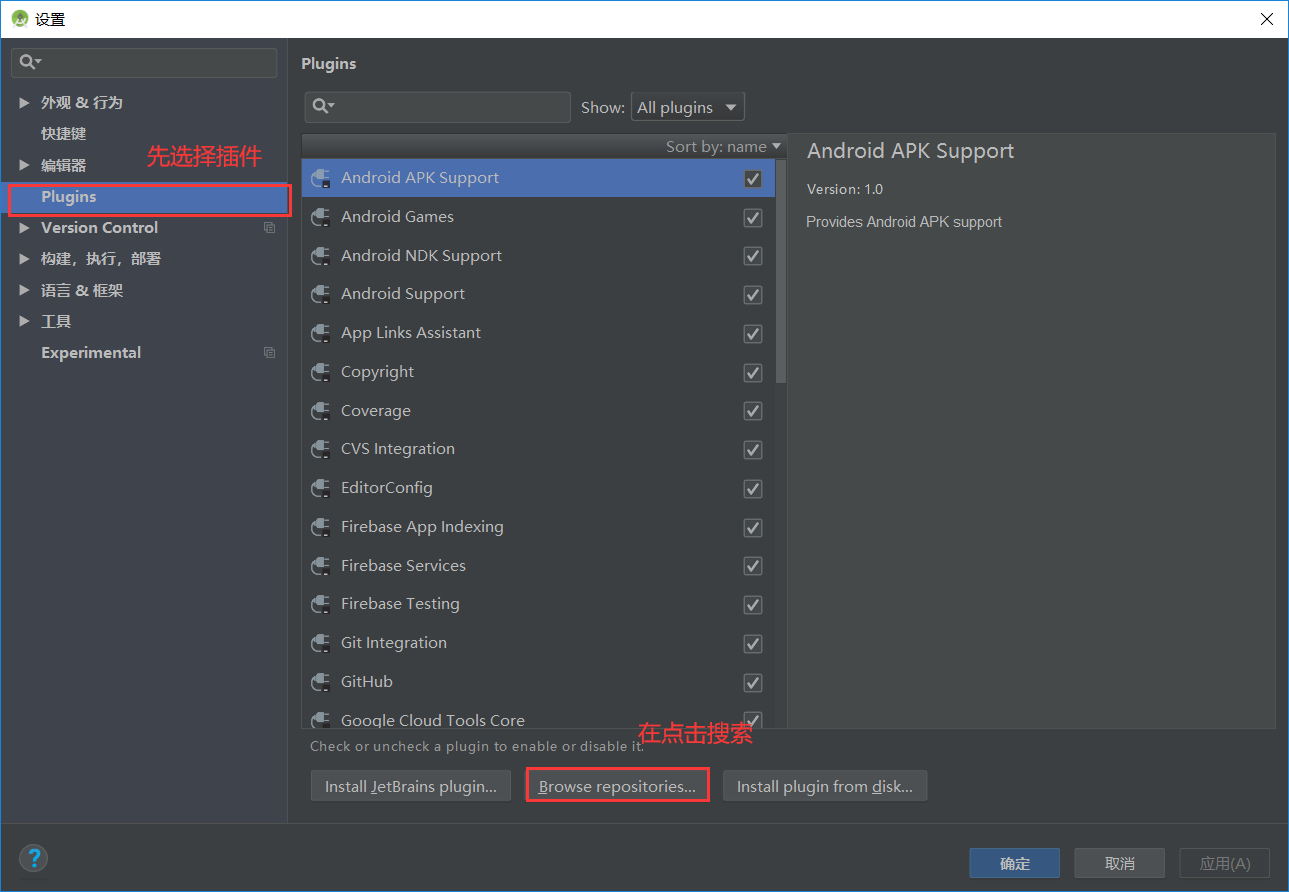Select the Android Games plugin name
Screen dimensions: 1289x892
397,217
